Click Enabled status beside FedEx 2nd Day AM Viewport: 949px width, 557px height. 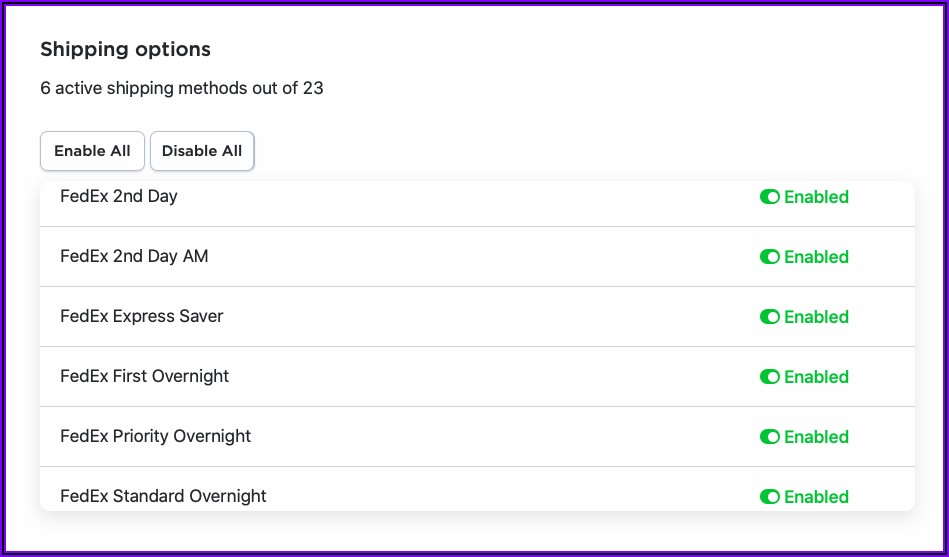[816, 257]
